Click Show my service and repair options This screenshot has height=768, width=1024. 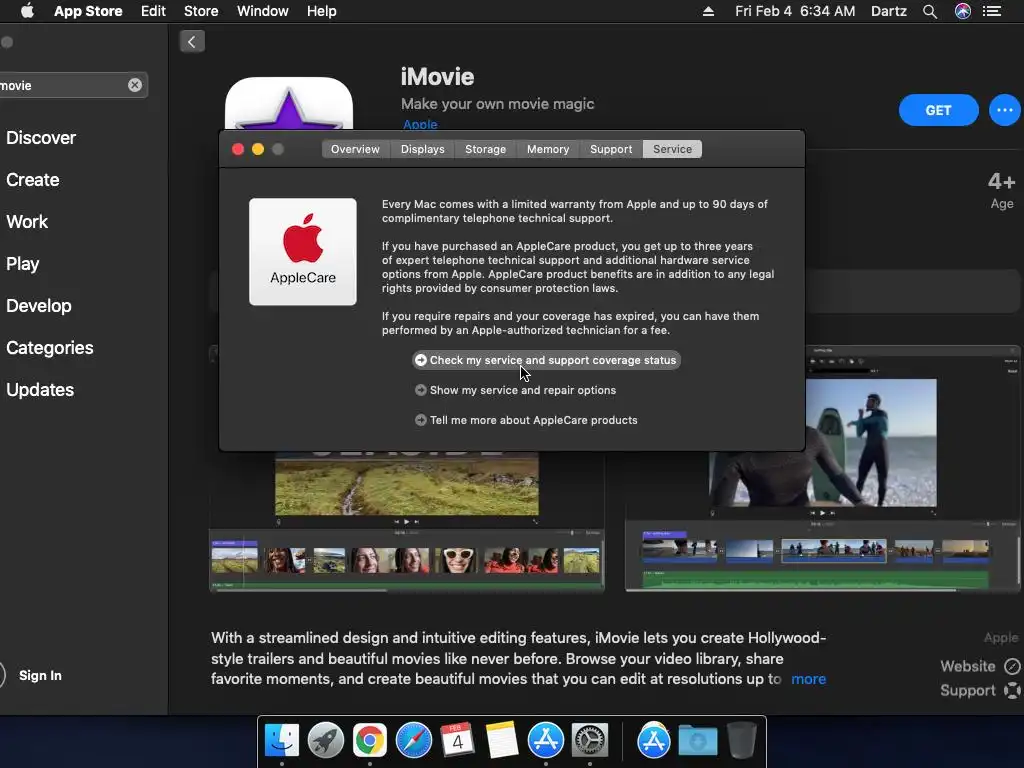pyautogui.click(x=515, y=390)
